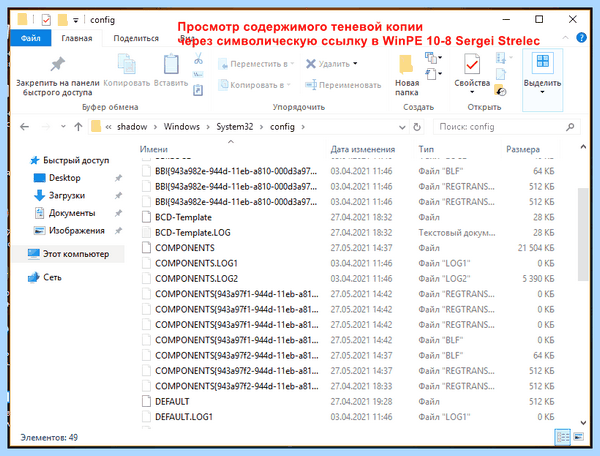Open the address bar history dropdown
The width and height of the screenshot is (600, 456).
pyautogui.click(x=402, y=127)
